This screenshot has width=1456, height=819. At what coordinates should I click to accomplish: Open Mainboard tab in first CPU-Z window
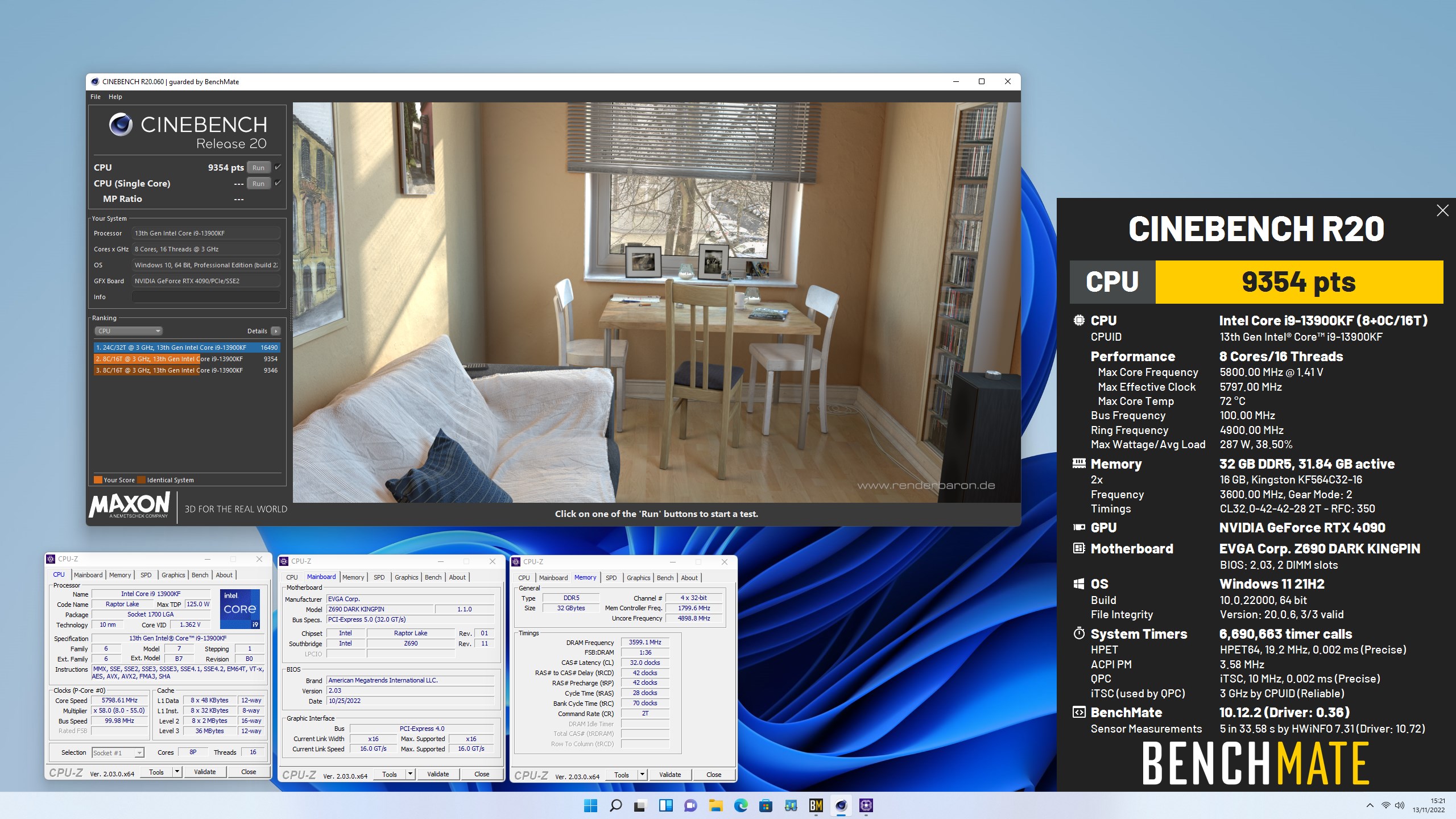[88, 575]
